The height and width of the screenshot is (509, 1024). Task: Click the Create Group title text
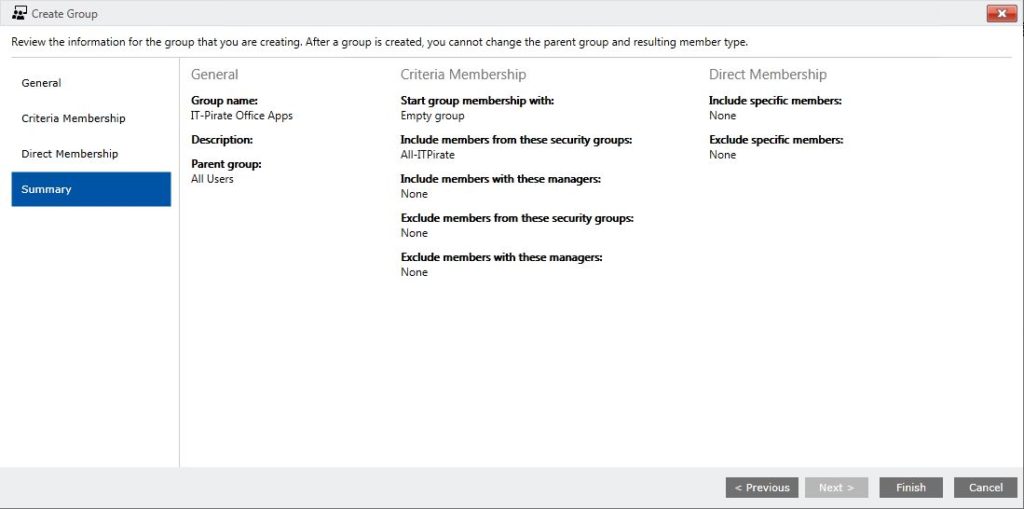coord(65,14)
